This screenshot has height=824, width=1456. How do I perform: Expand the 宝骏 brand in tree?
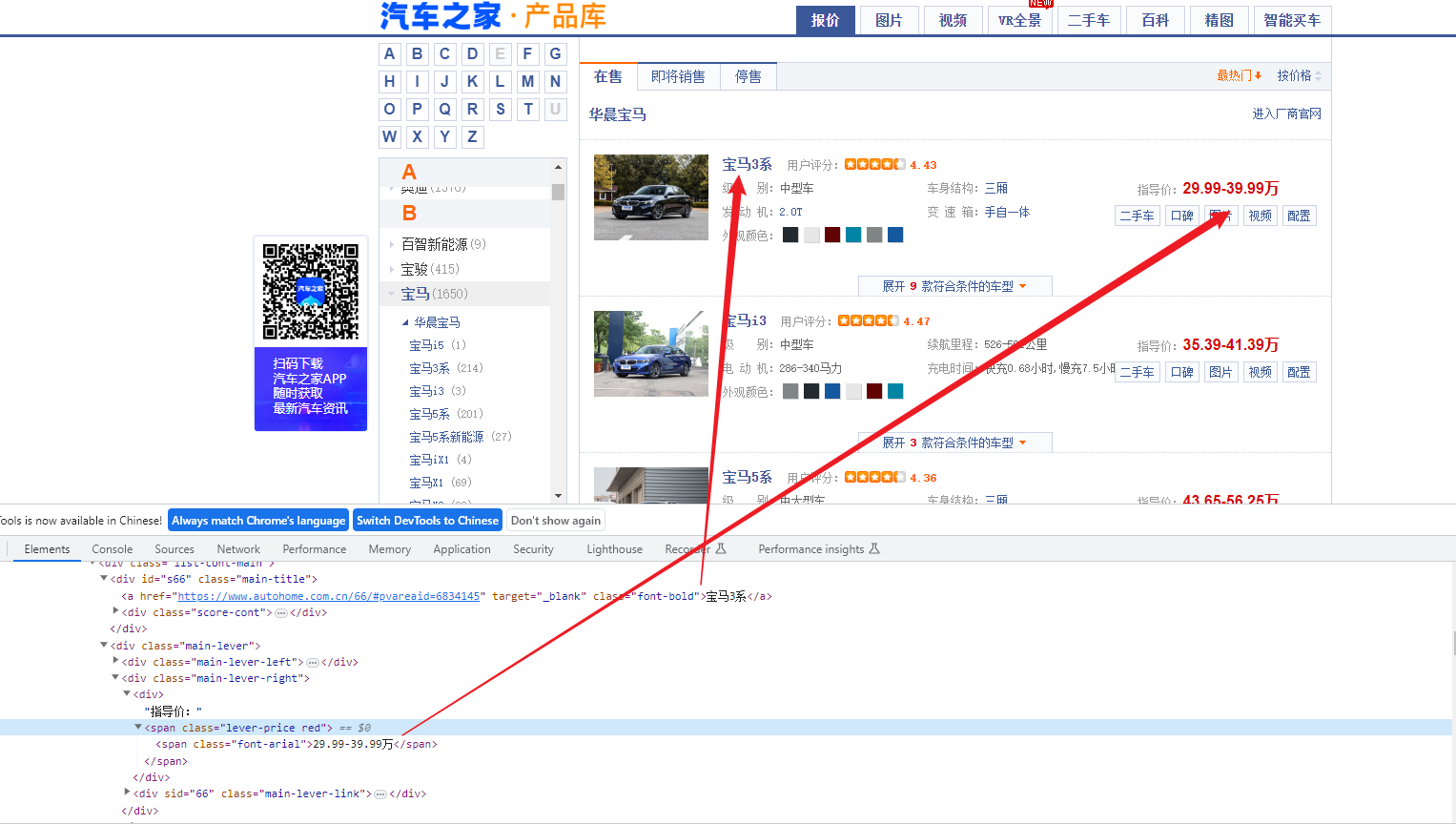coord(391,269)
